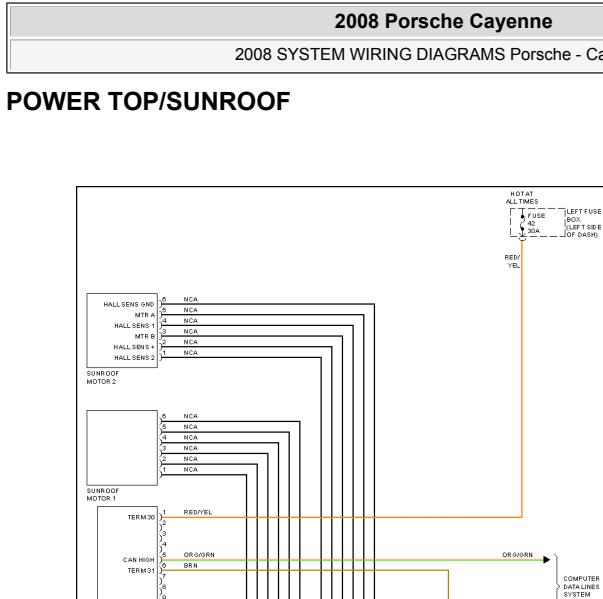Click the 'HALL SENS GND' pin label
The image size is (603, 599).
128,304
